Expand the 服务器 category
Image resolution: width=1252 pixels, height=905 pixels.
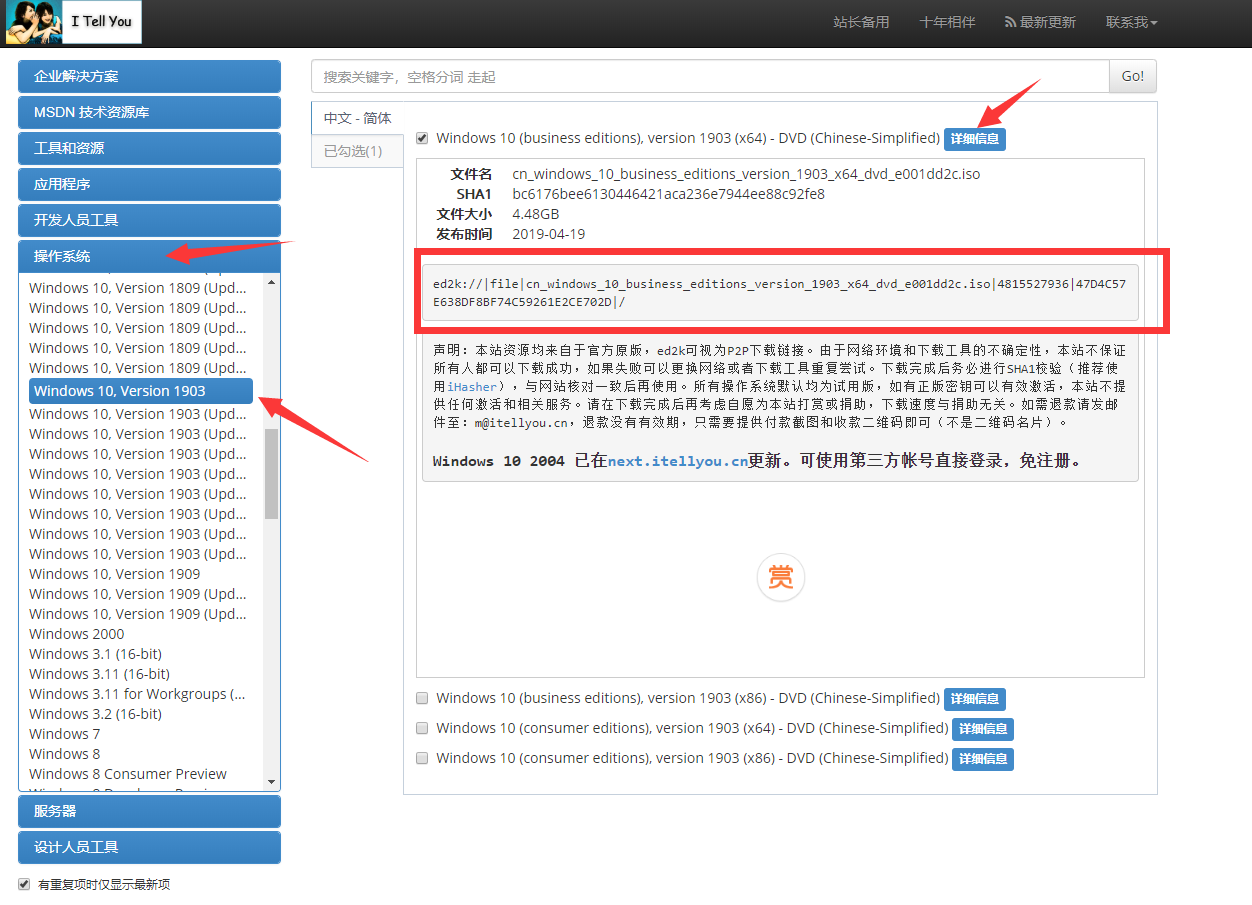[149, 811]
